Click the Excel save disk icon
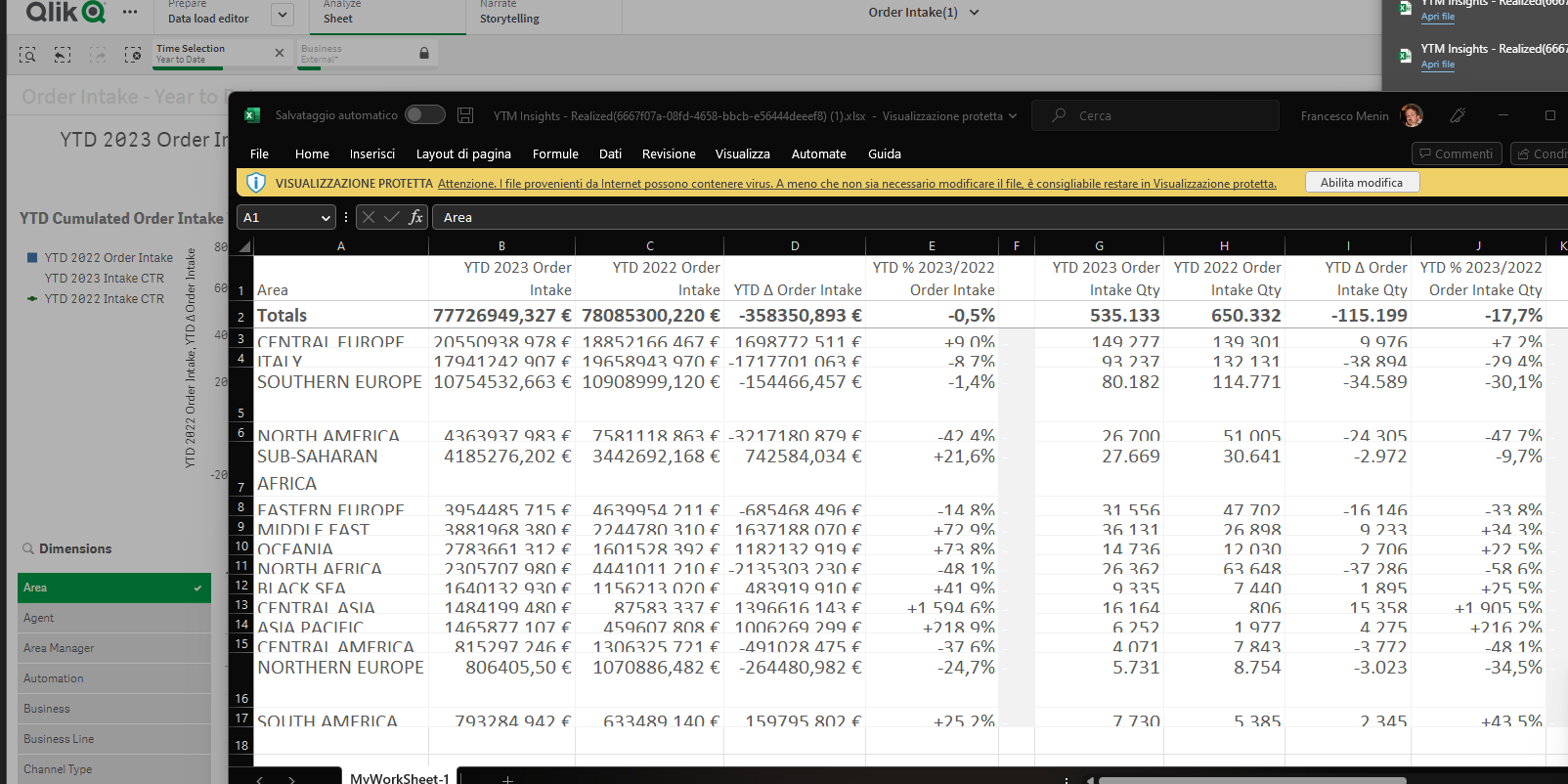 [x=465, y=115]
